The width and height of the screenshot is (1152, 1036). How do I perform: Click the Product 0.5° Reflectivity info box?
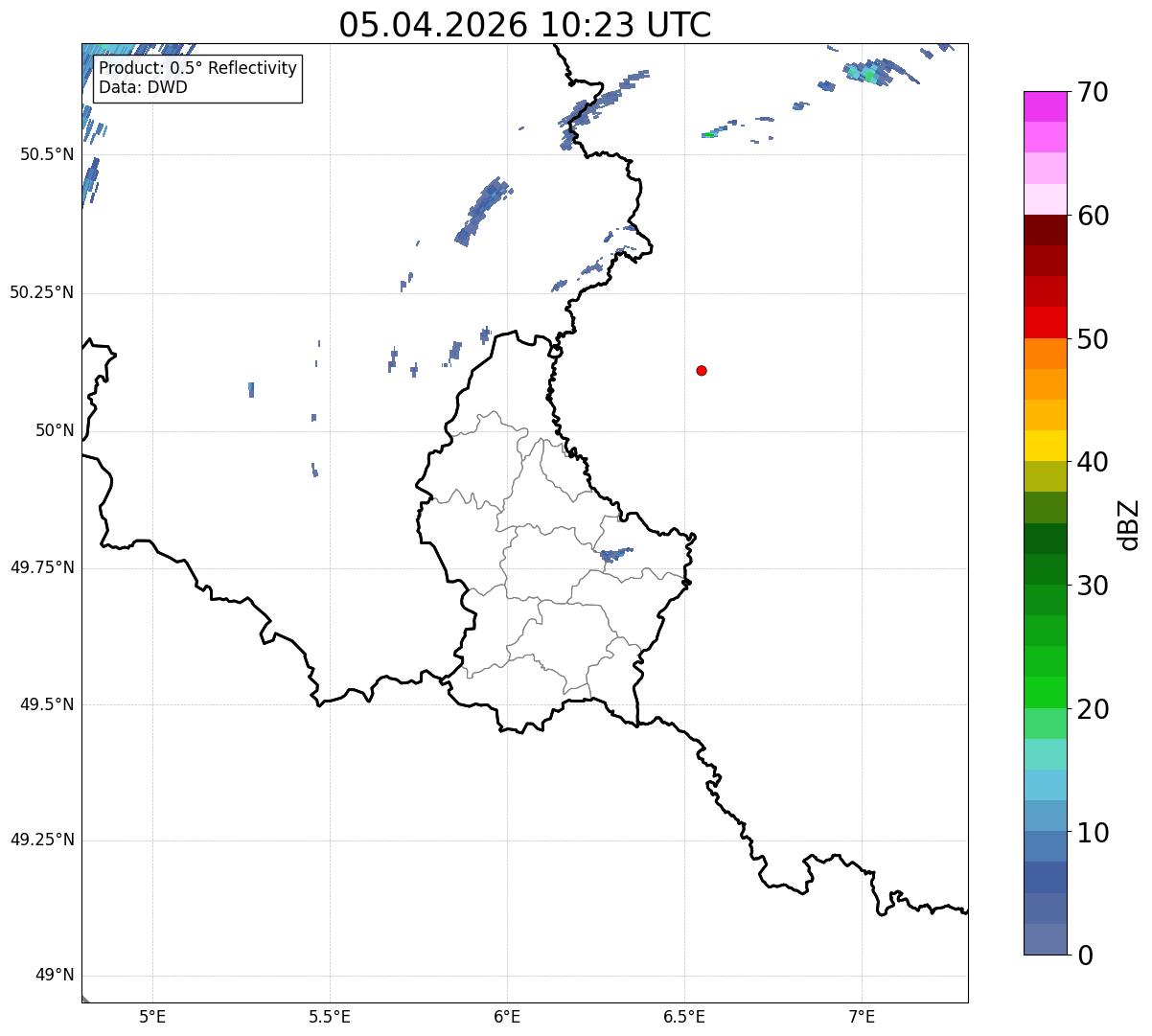(197, 78)
